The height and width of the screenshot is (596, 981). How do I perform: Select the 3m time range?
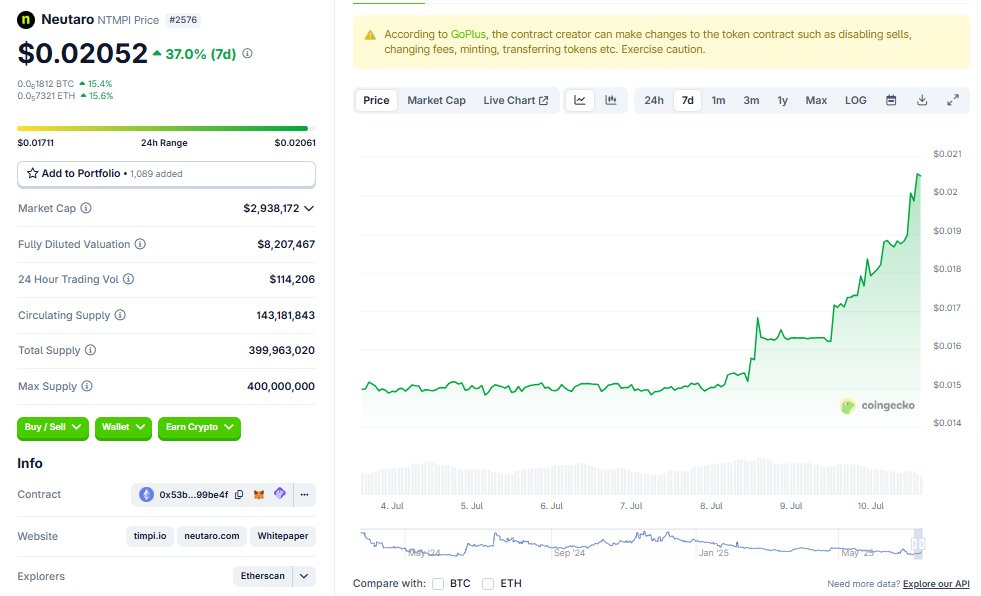click(x=751, y=100)
